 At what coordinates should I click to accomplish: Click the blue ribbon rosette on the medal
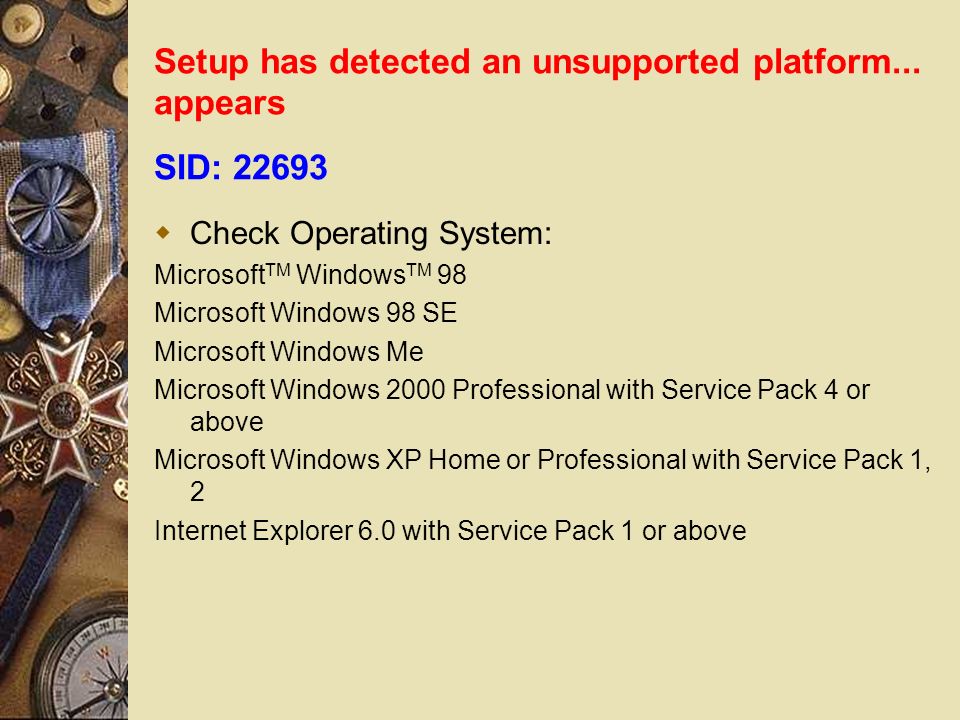(54, 209)
